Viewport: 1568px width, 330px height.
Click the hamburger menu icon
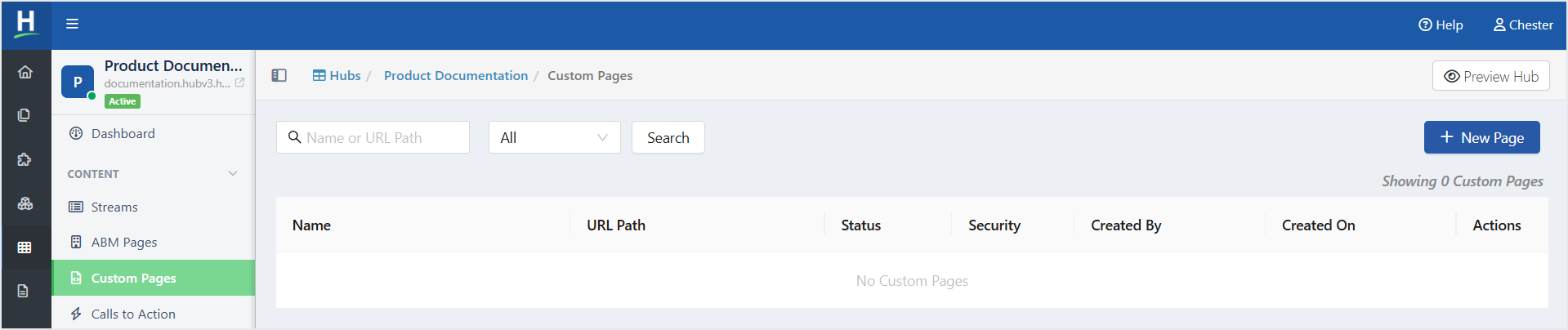pyautogui.click(x=72, y=24)
